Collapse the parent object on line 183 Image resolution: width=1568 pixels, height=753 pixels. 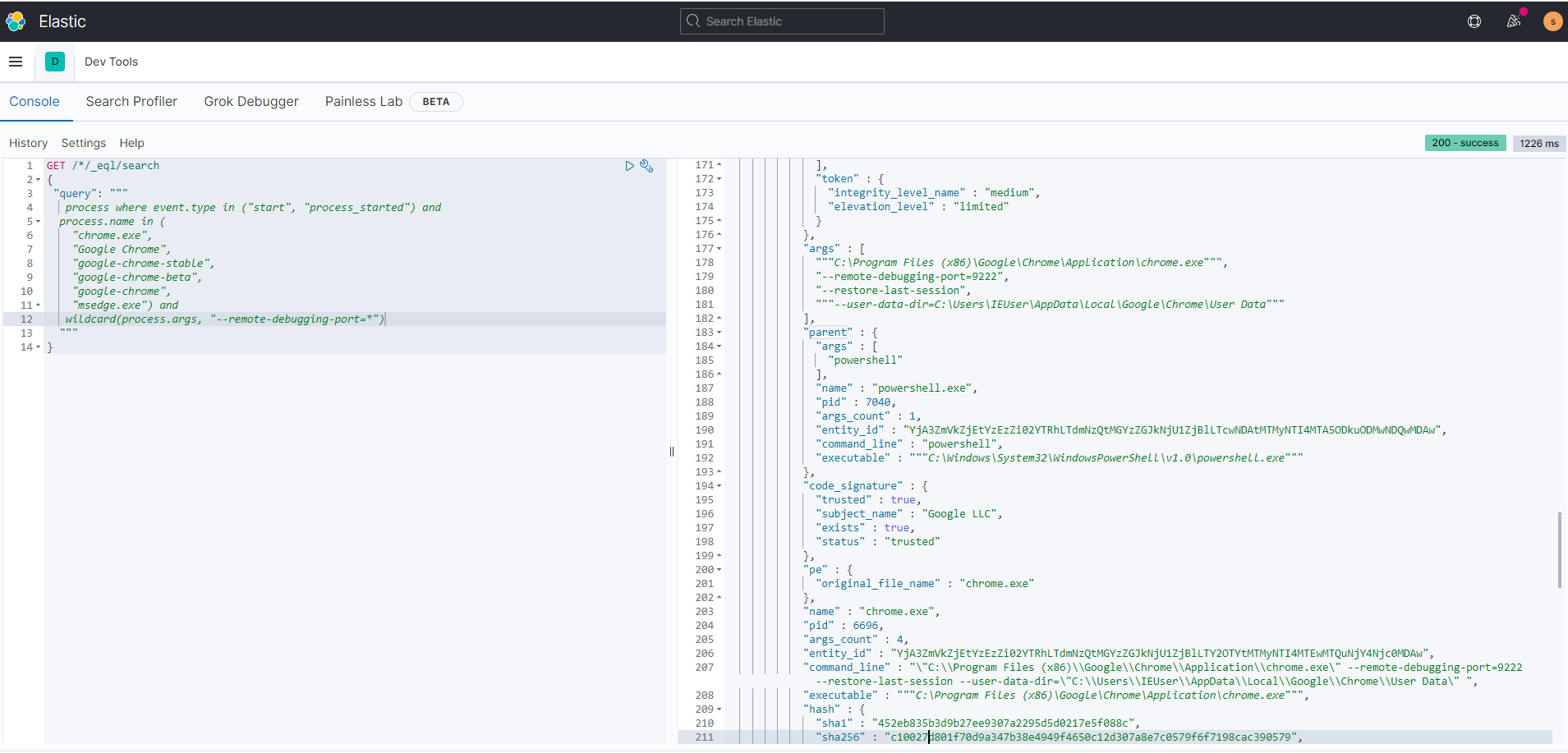click(x=719, y=332)
